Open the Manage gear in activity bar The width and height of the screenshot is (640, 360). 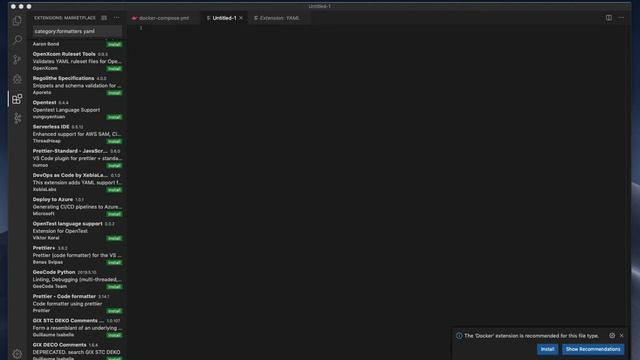[17, 353]
